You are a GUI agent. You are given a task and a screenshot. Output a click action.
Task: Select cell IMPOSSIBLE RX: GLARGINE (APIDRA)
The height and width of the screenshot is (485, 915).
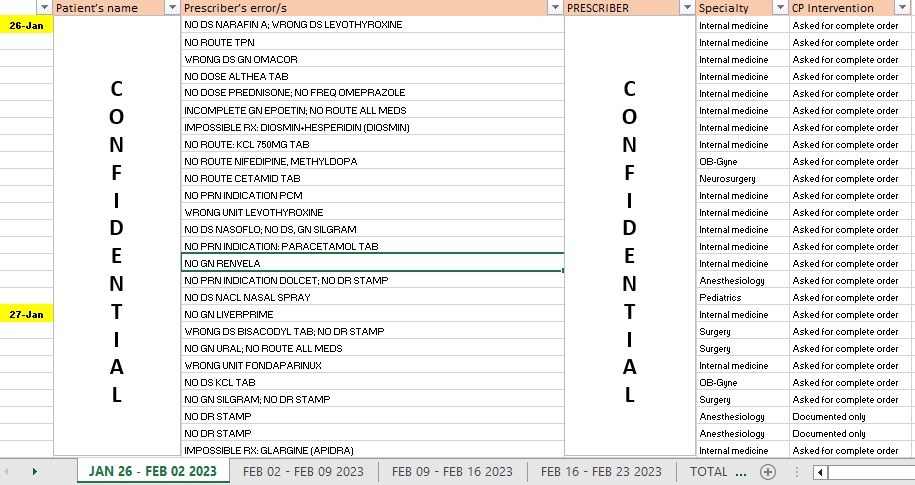372,450
